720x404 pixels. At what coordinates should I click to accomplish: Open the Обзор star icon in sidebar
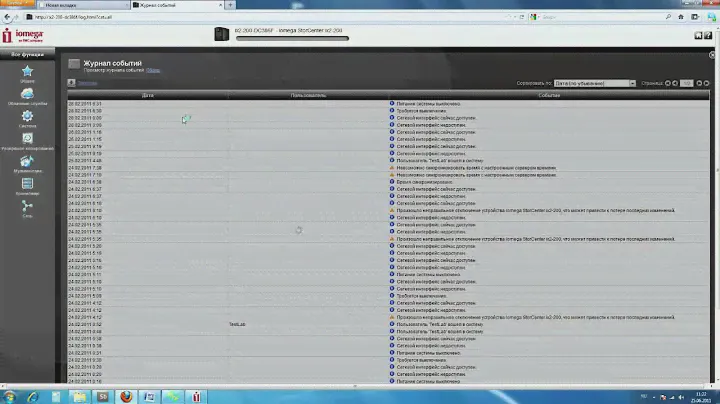click(27, 72)
